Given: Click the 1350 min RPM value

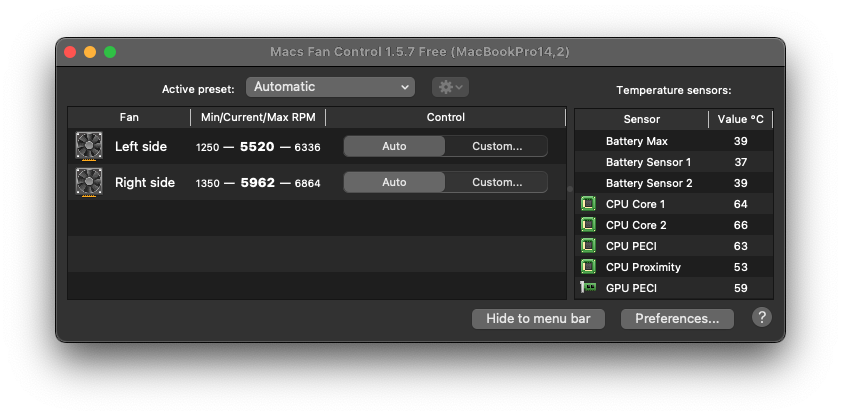Looking at the screenshot, I should point(207,183).
